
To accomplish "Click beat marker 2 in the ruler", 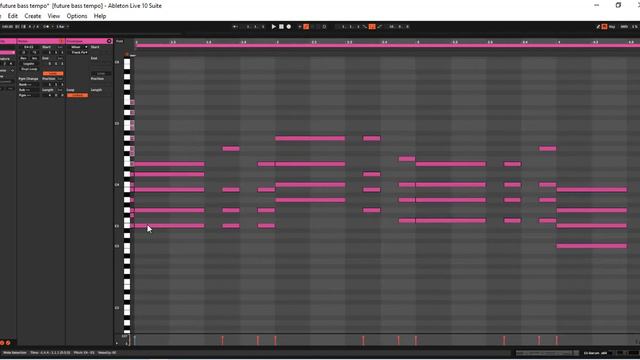I will point(277,42).
